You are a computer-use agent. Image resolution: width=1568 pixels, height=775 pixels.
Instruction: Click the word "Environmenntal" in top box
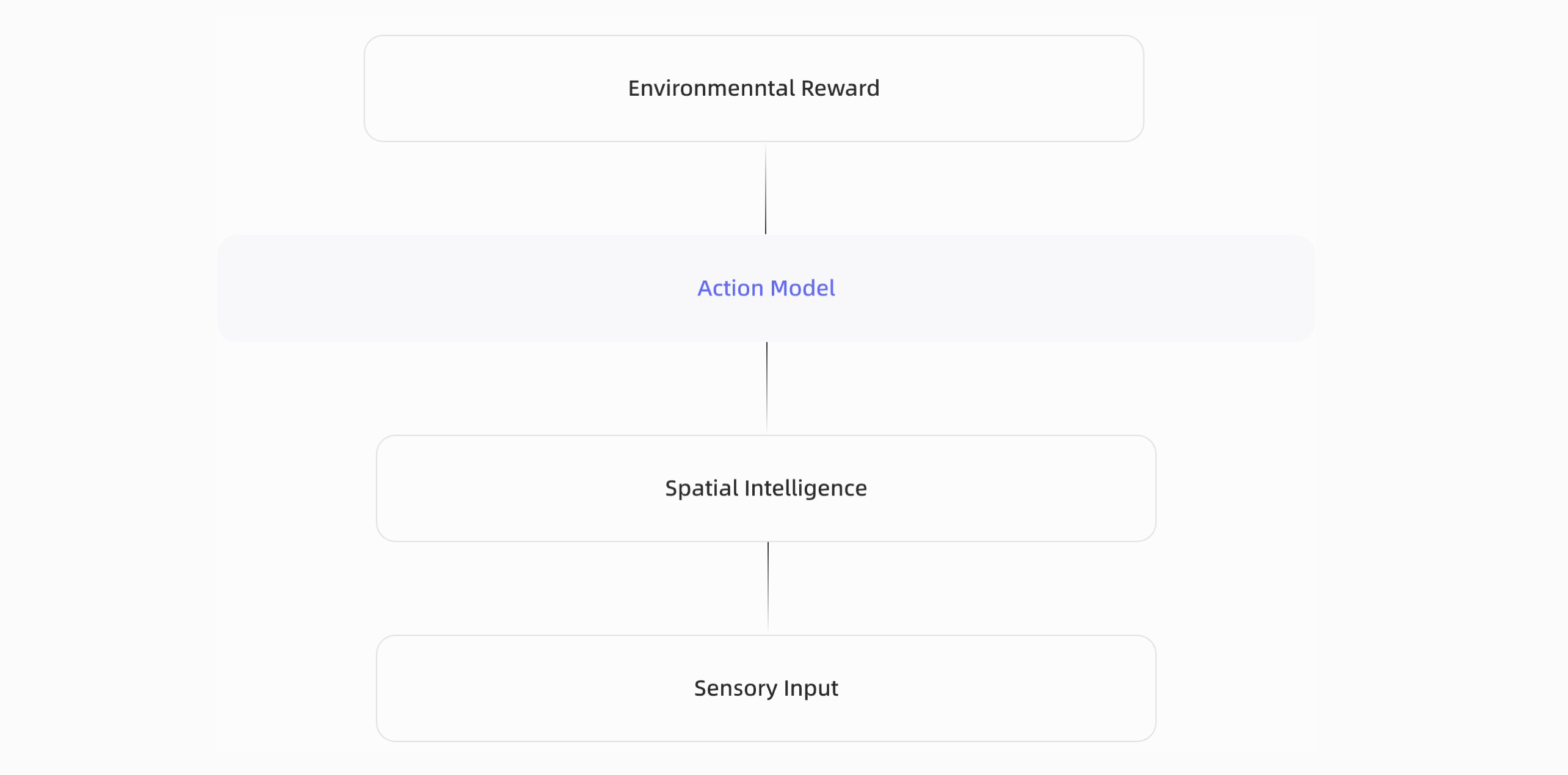pyautogui.click(x=711, y=88)
